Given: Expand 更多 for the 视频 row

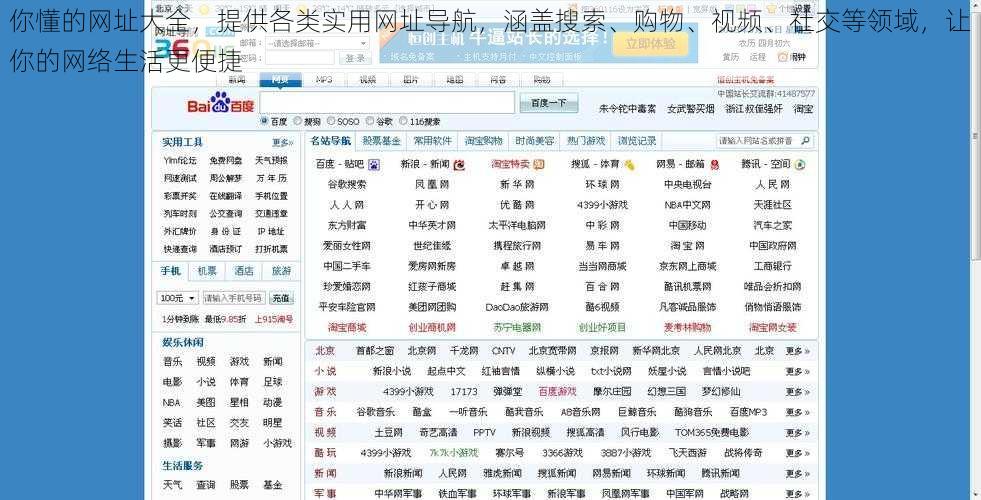Looking at the screenshot, I should click(798, 432).
